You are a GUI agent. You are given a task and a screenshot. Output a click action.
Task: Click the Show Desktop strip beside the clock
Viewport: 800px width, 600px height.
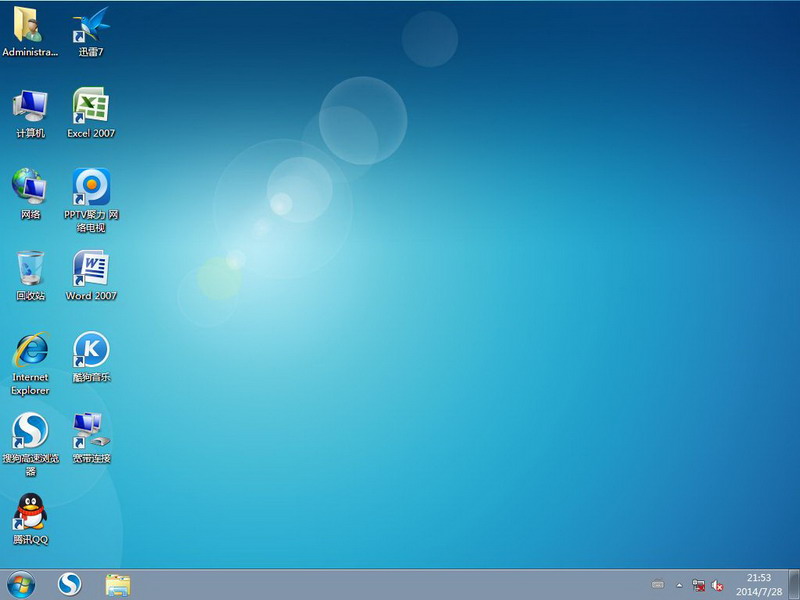[x=794, y=585]
